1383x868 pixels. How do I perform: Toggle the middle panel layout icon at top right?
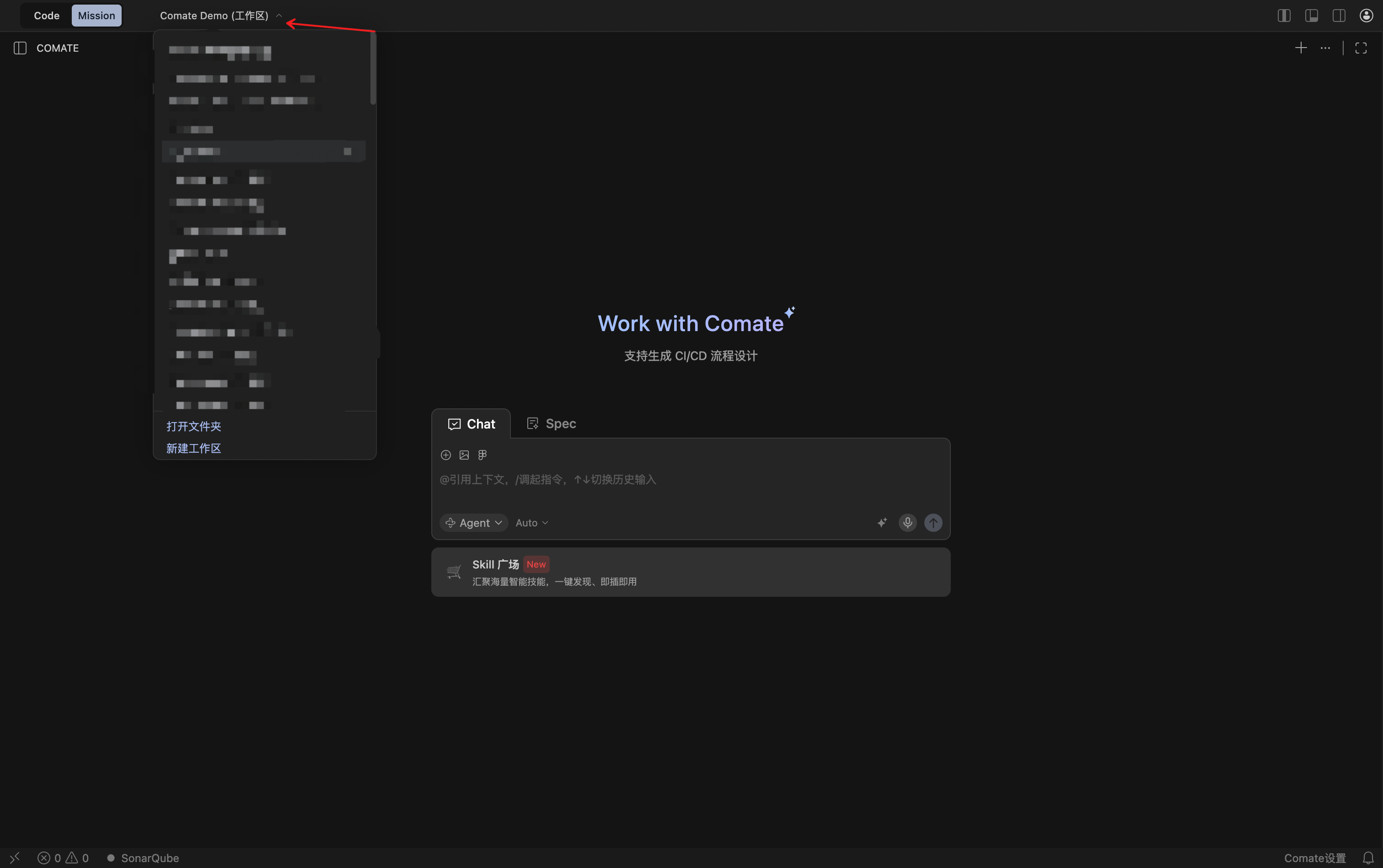pos(1311,16)
